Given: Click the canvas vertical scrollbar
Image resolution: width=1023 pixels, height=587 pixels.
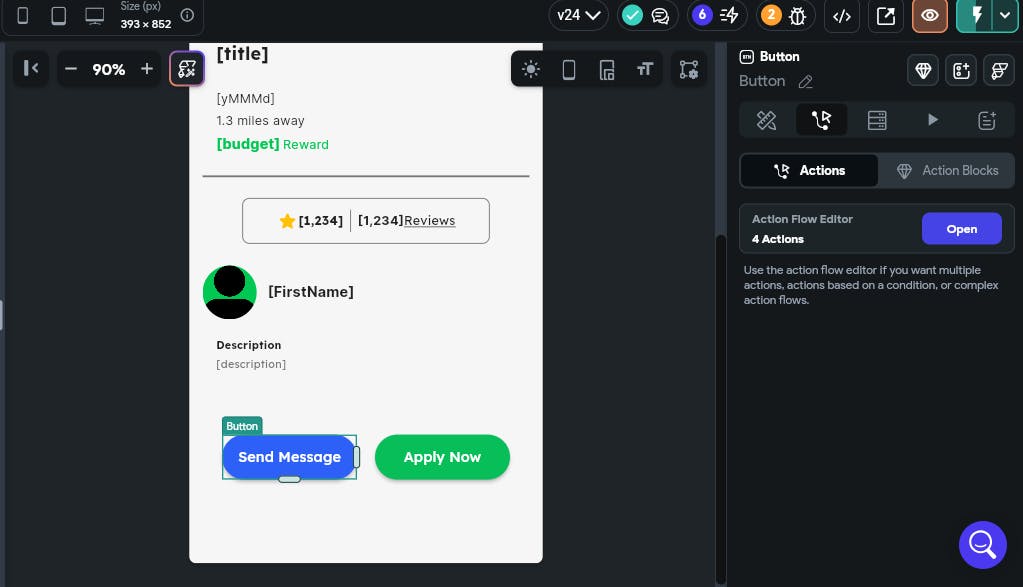Looking at the screenshot, I should tap(720, 409).
